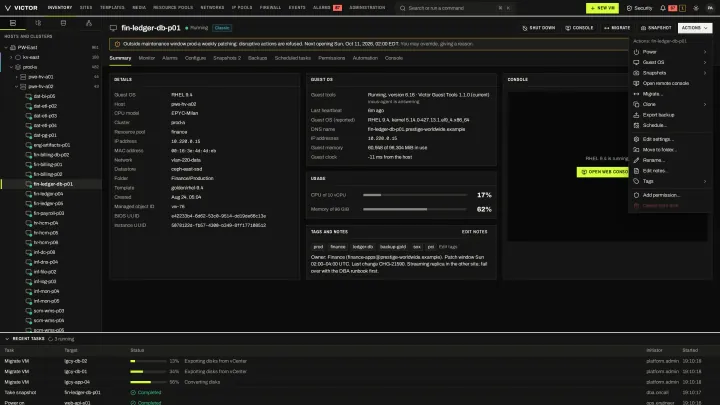This screenshot has width=720, height=405.
Task: Pick Edit settings from Actions menu
Action: (670, 139)
